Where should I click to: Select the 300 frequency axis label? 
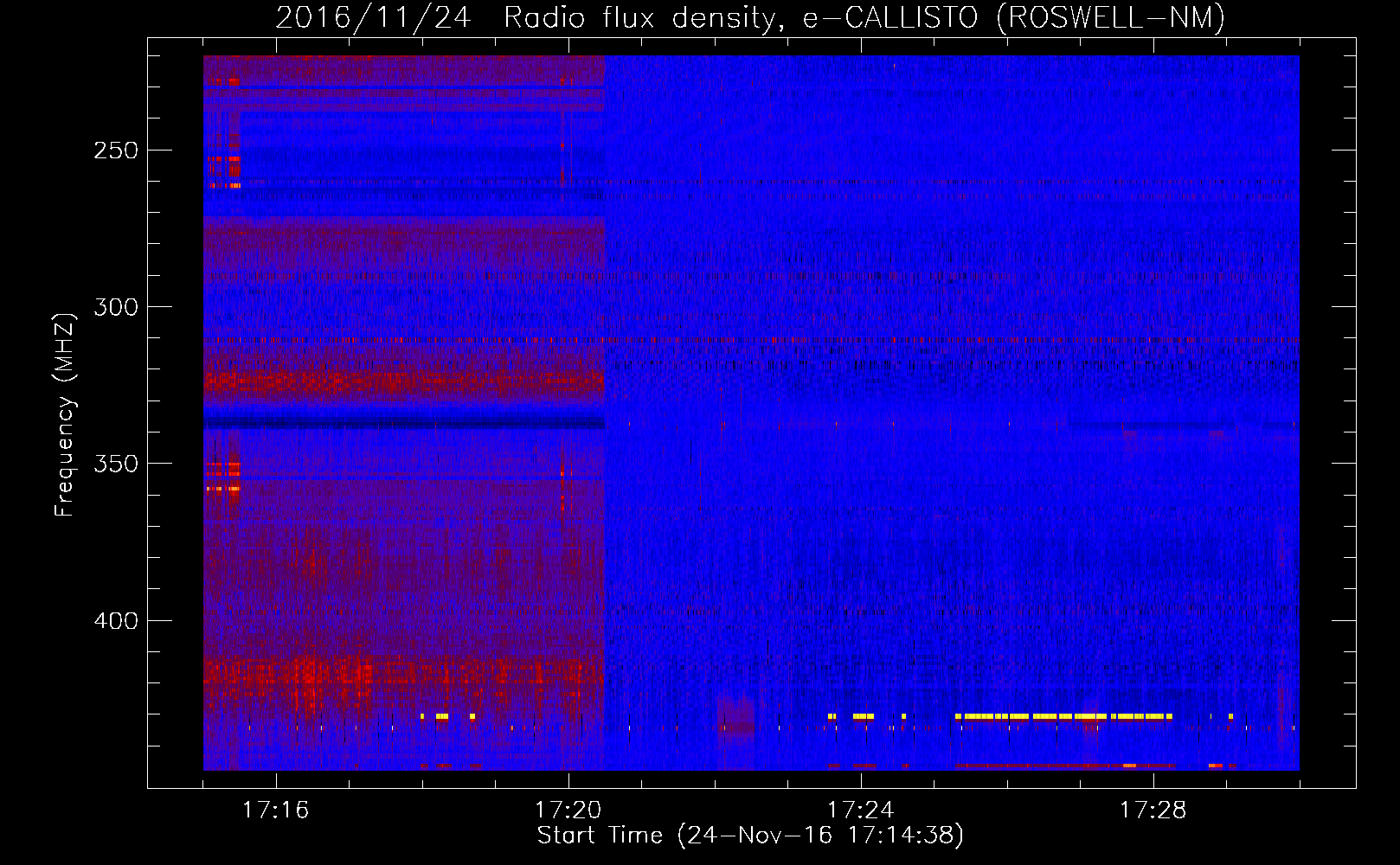pyautogui.click(x=116, y=307)
